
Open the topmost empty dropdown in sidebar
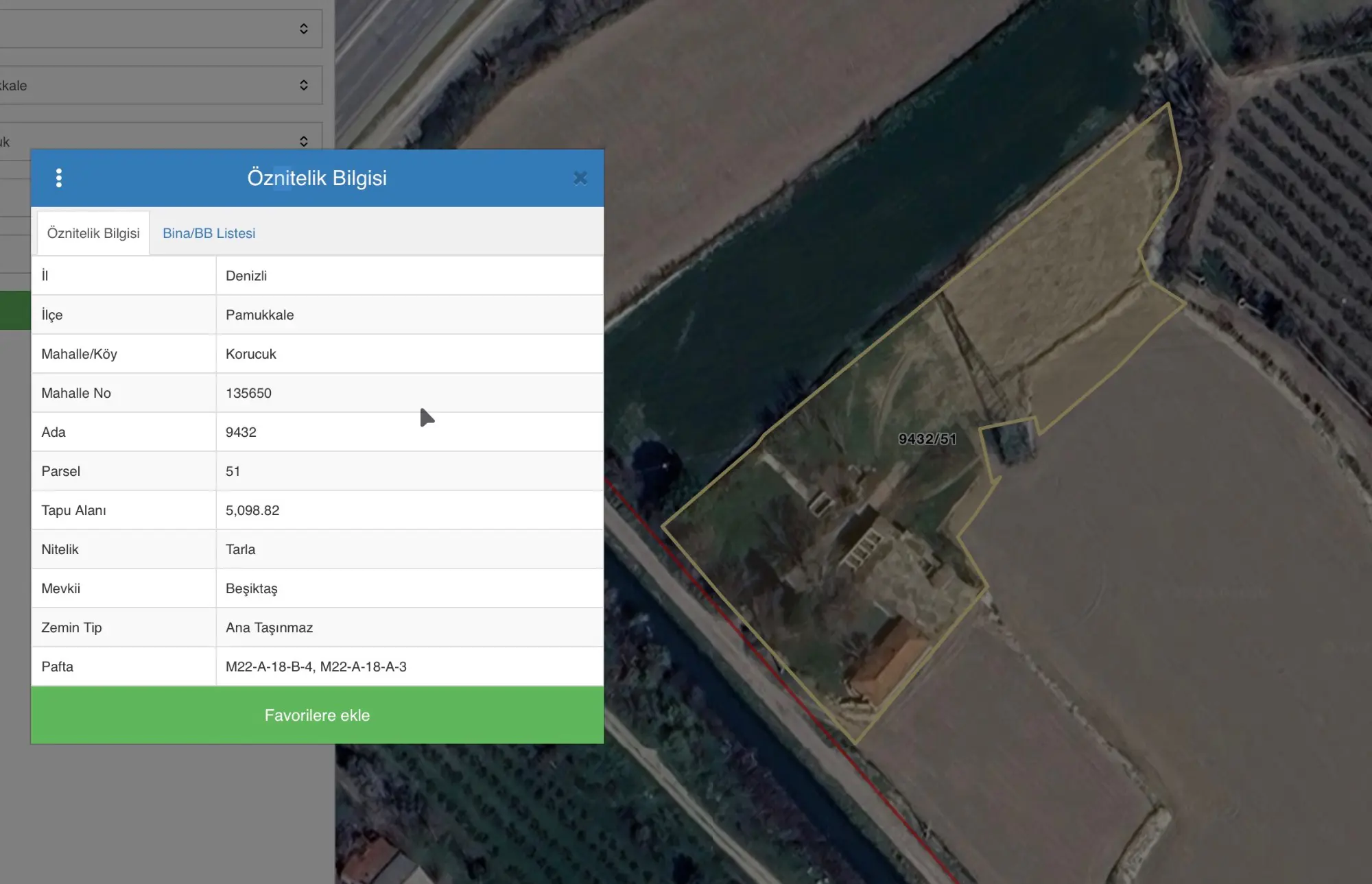click(161, 29)
